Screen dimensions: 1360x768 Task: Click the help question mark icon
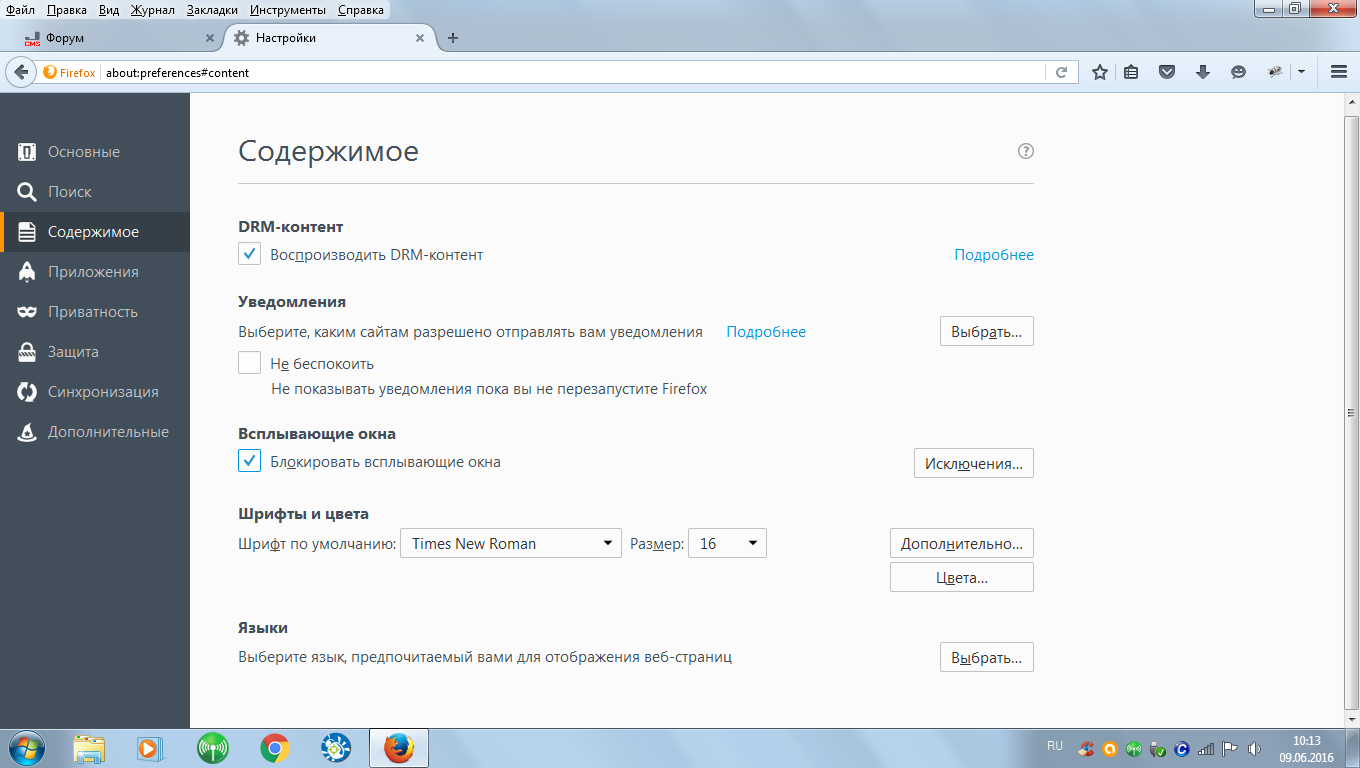[x=1025, y=152]
